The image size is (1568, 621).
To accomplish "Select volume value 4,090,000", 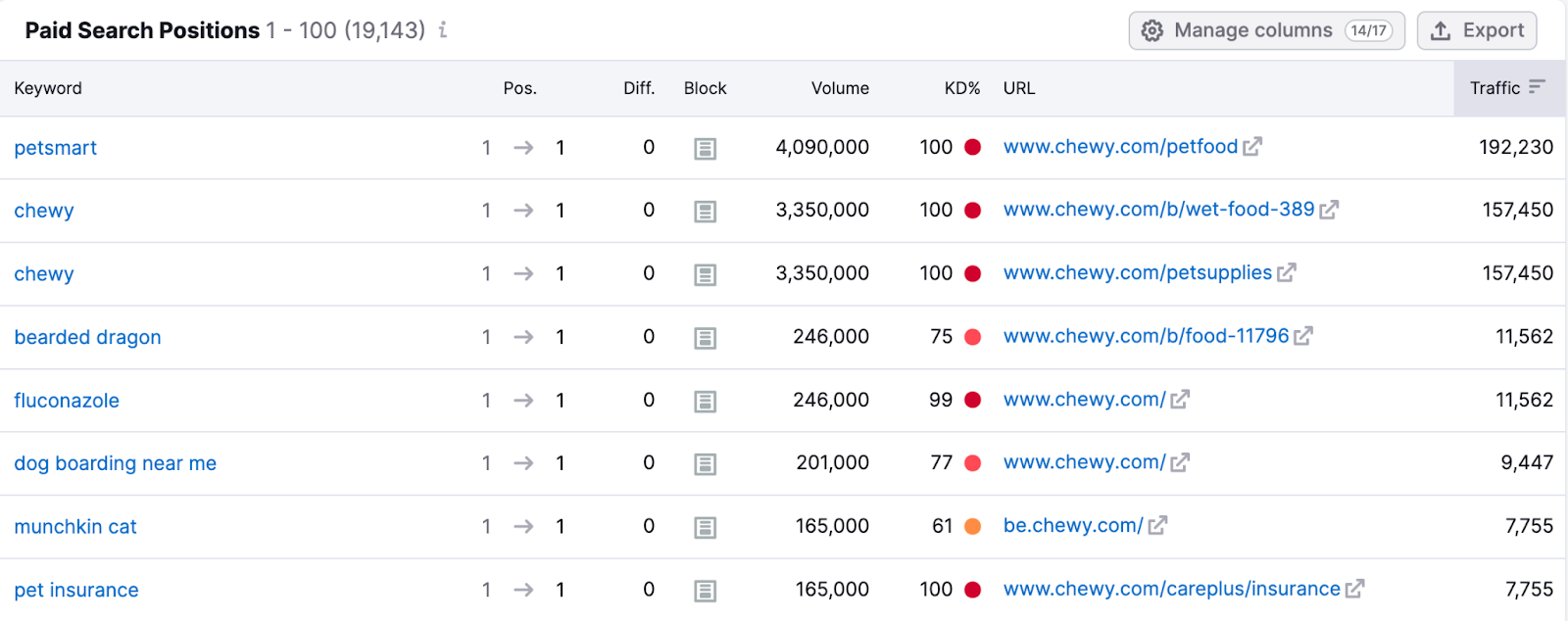I will (822, 147).
